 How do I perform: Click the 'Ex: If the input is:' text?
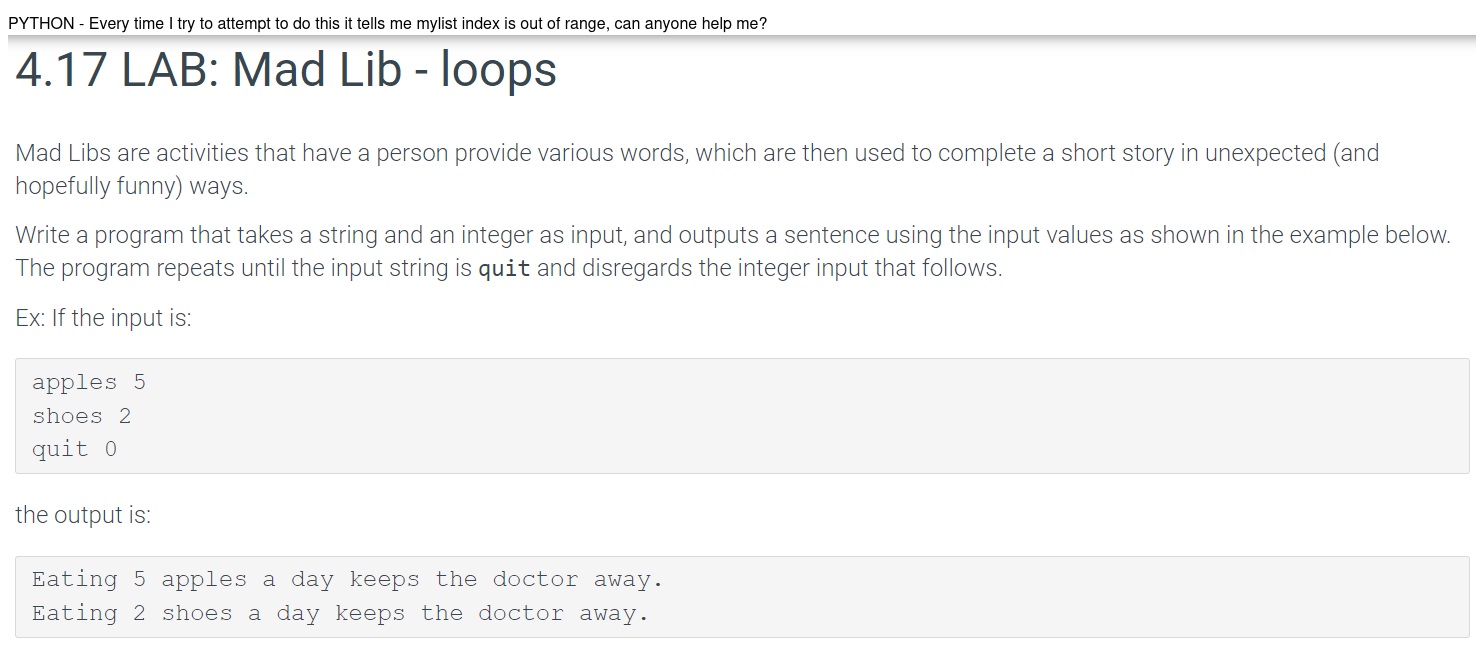[x=103, y=318]
